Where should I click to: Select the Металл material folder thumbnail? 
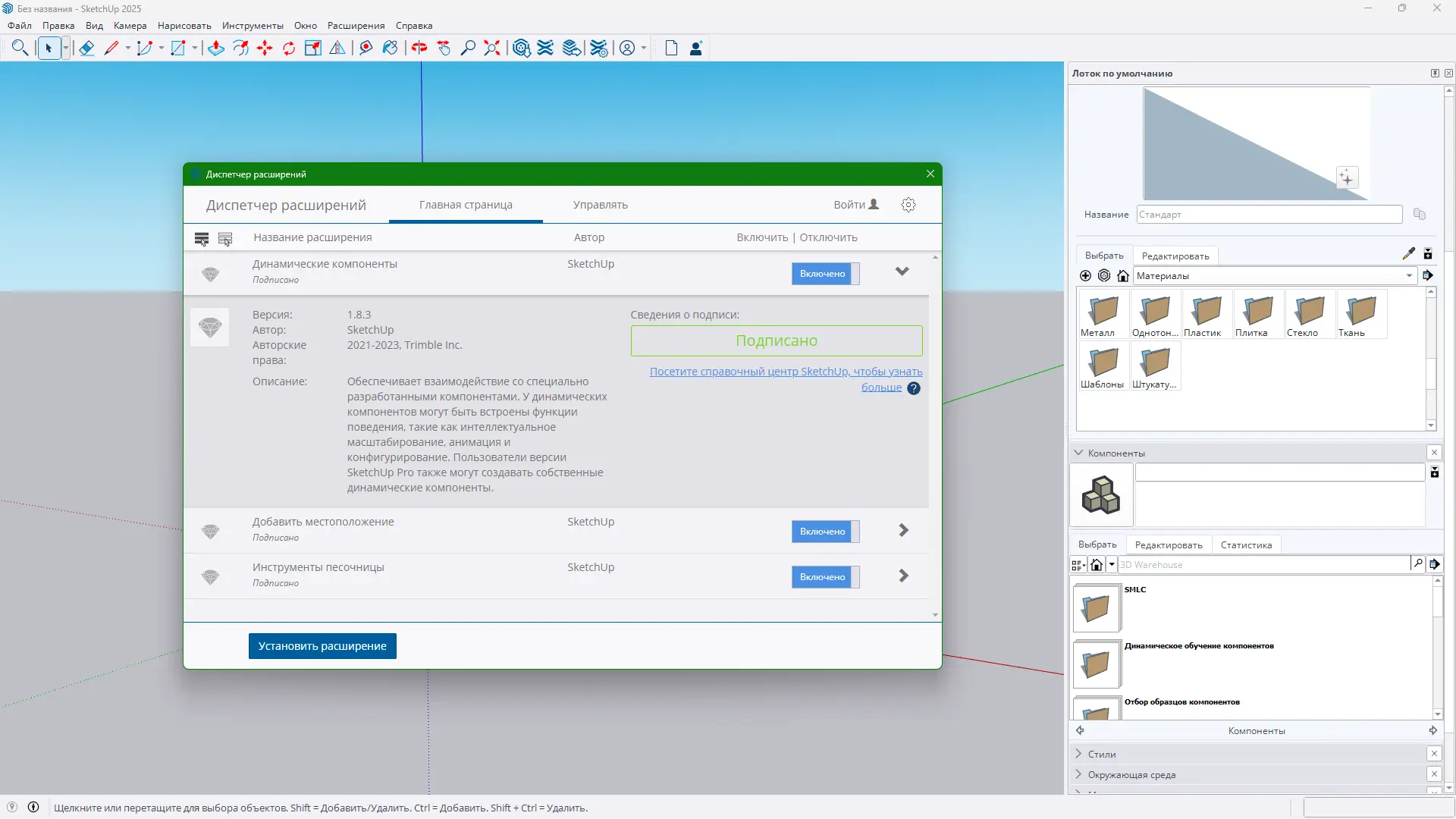[x=1103, y=311]
